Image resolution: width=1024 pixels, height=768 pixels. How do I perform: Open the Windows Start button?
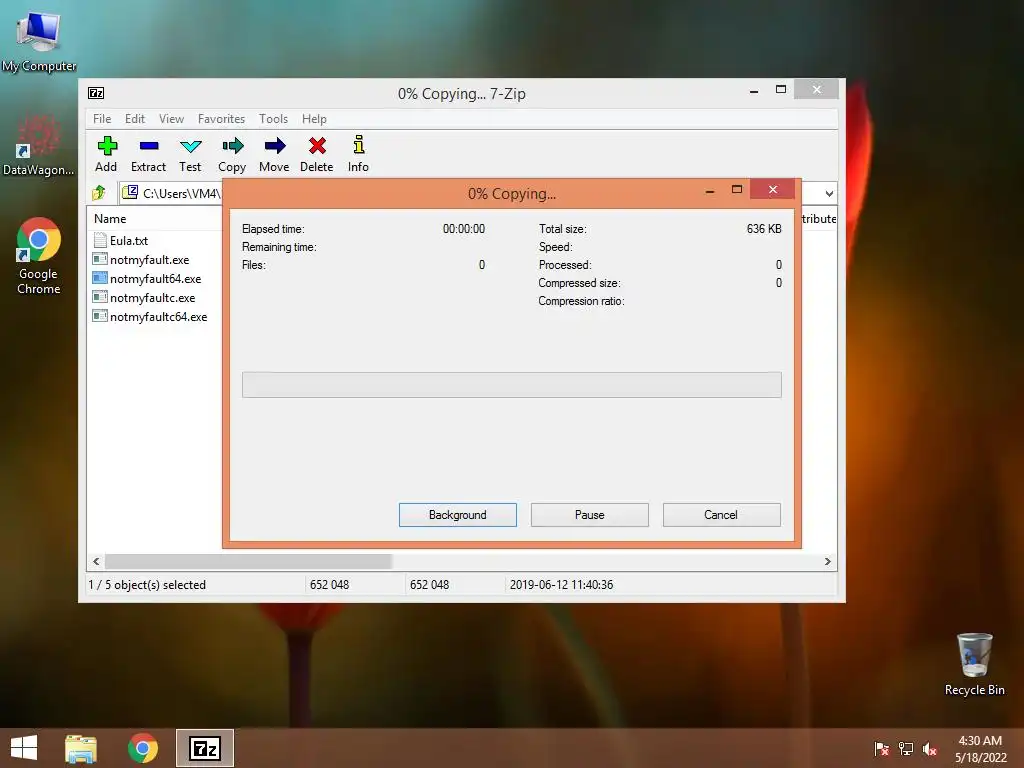[24, 748]
